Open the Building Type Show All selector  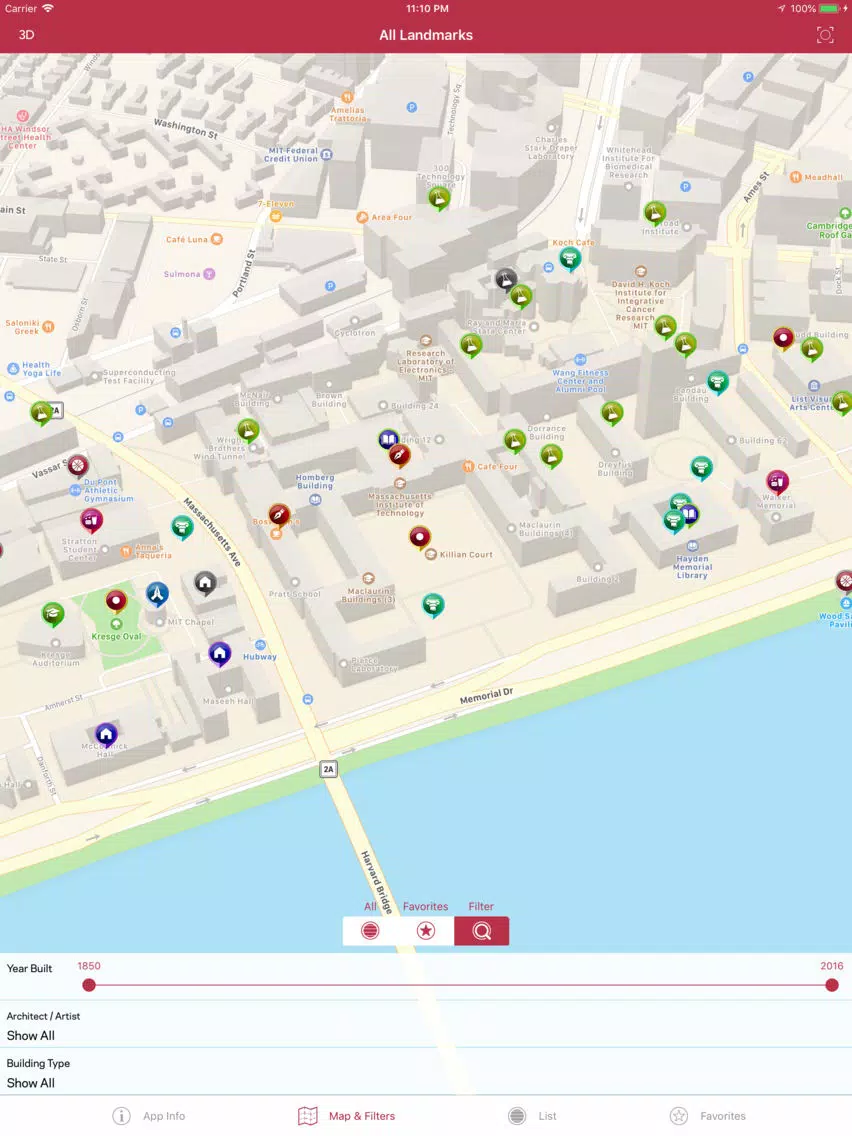[x=426, y=1072]
